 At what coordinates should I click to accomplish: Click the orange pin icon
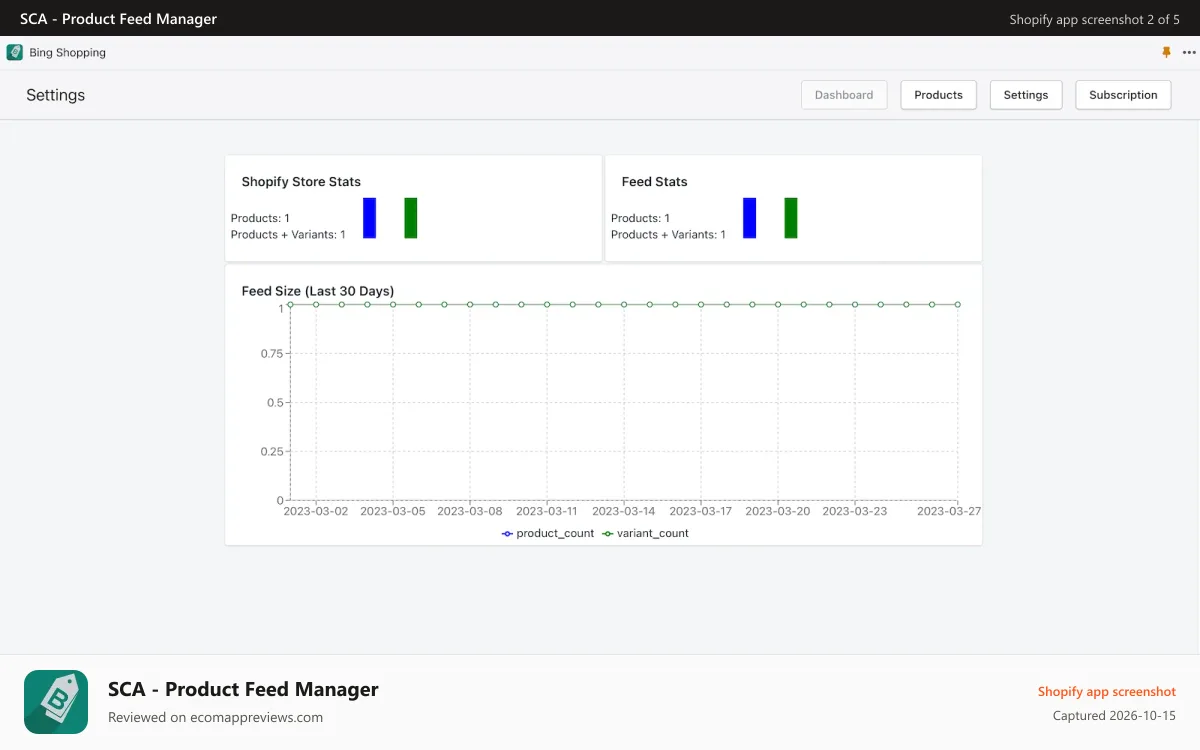coord(1166,52)
